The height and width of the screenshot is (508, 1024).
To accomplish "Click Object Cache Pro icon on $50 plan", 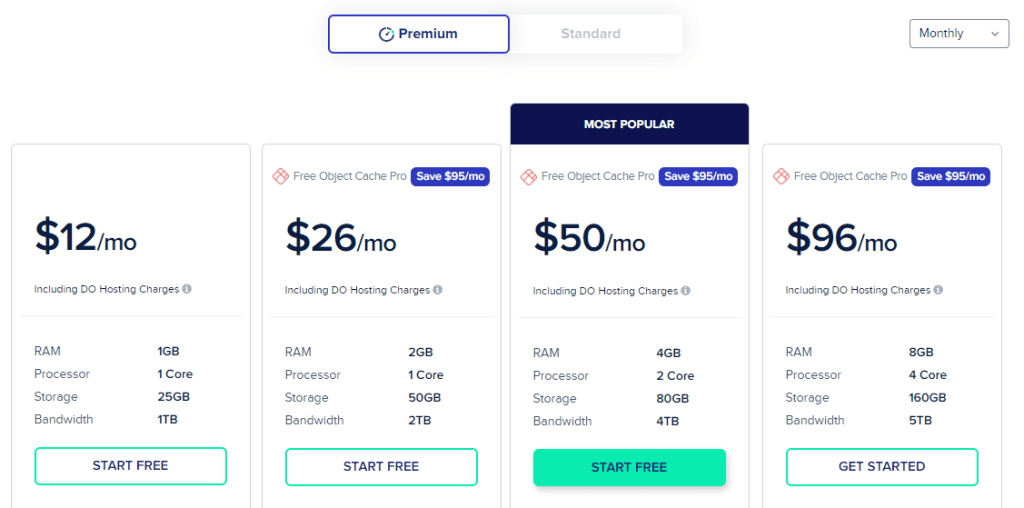I will 528,176.
